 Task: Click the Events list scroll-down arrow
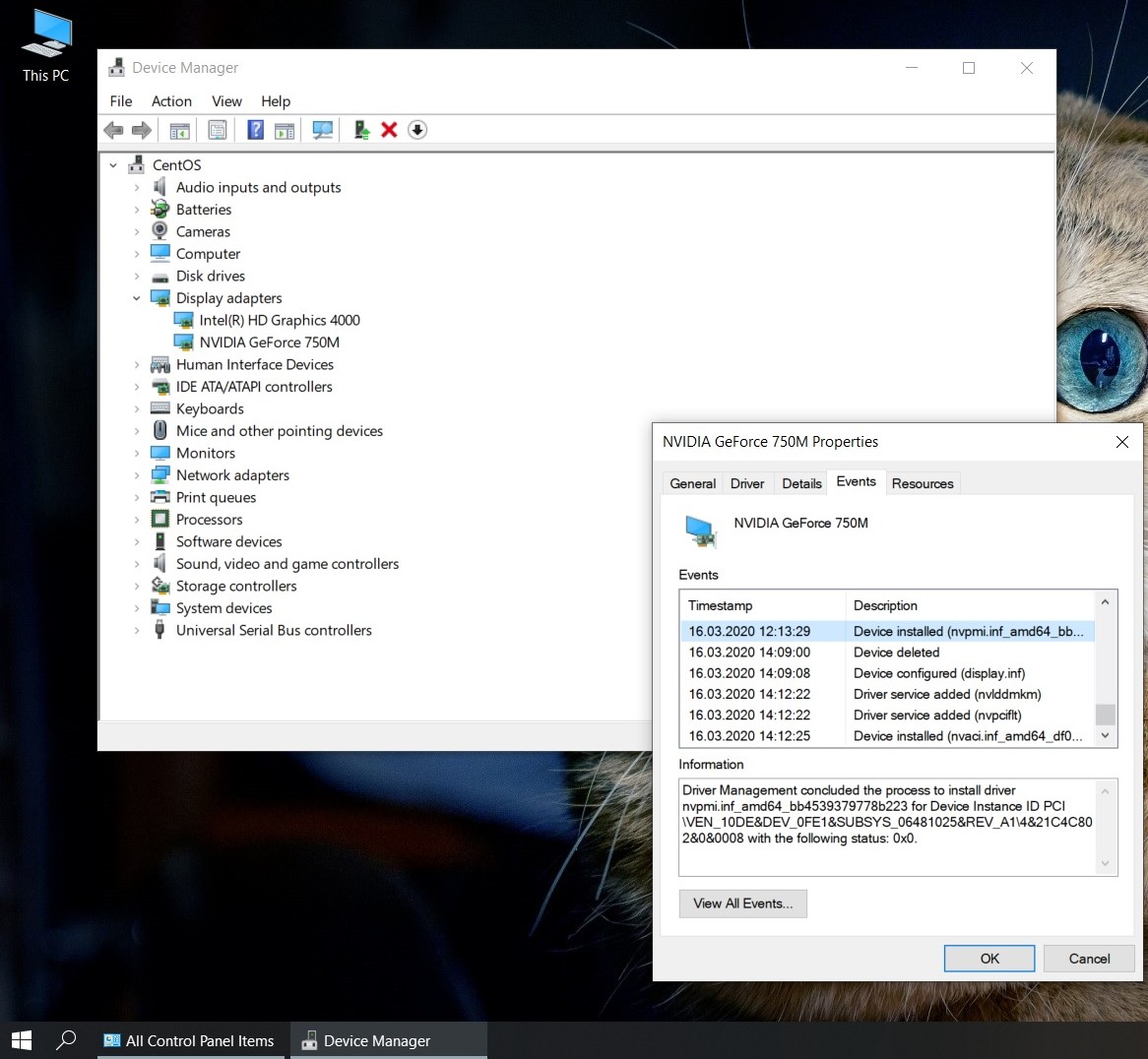click(x=1105, y=735)
